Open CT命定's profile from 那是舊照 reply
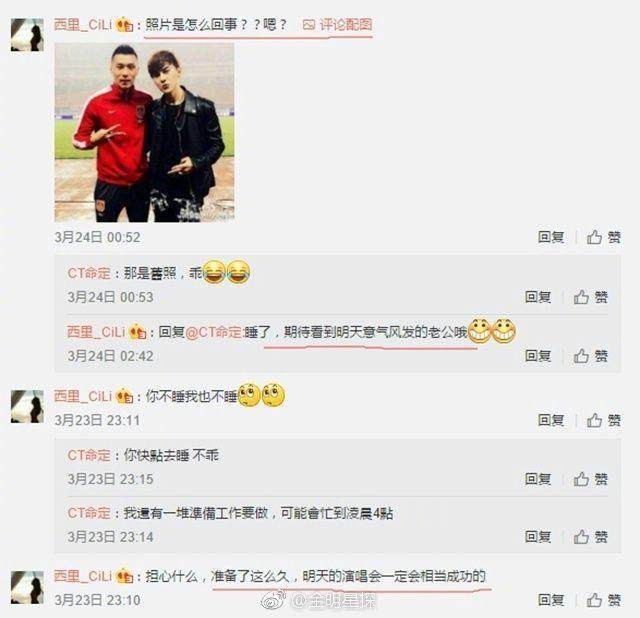The image size is (640, 618). (89, 273)
